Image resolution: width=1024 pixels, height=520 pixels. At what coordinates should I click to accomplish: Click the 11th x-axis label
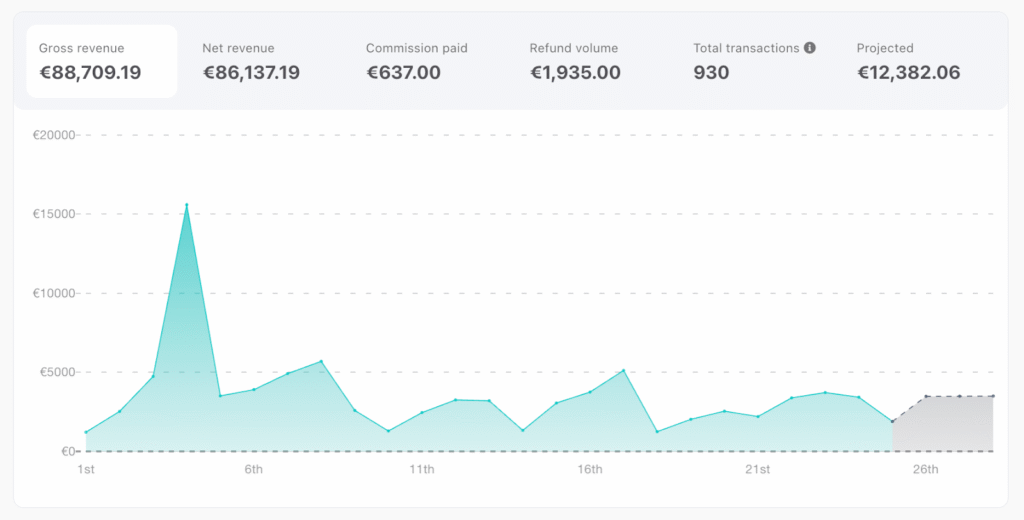(421, 470)
